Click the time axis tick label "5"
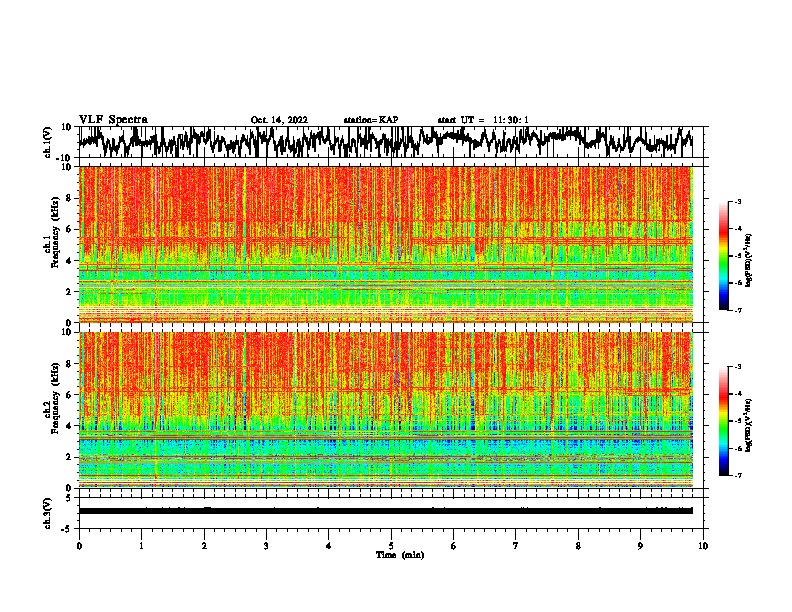 coord(391,546)
